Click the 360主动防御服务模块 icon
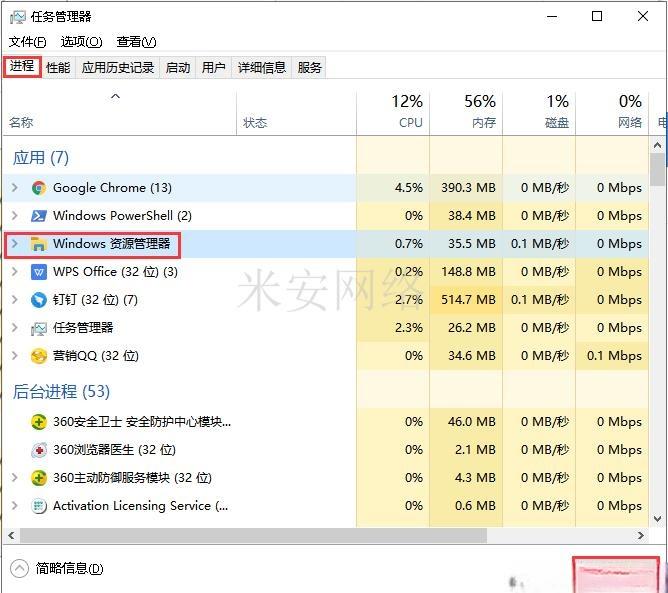Screen dimensions: 668x593 39,478
